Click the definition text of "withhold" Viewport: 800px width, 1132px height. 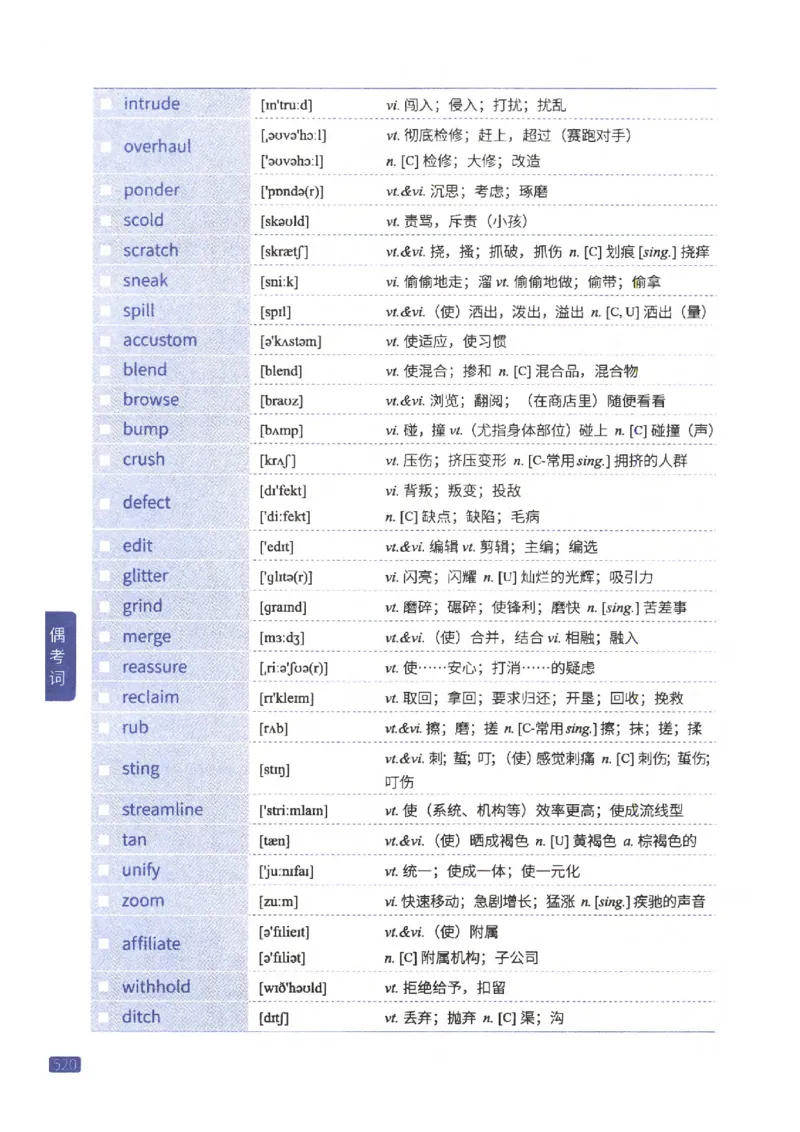[420, 986]
